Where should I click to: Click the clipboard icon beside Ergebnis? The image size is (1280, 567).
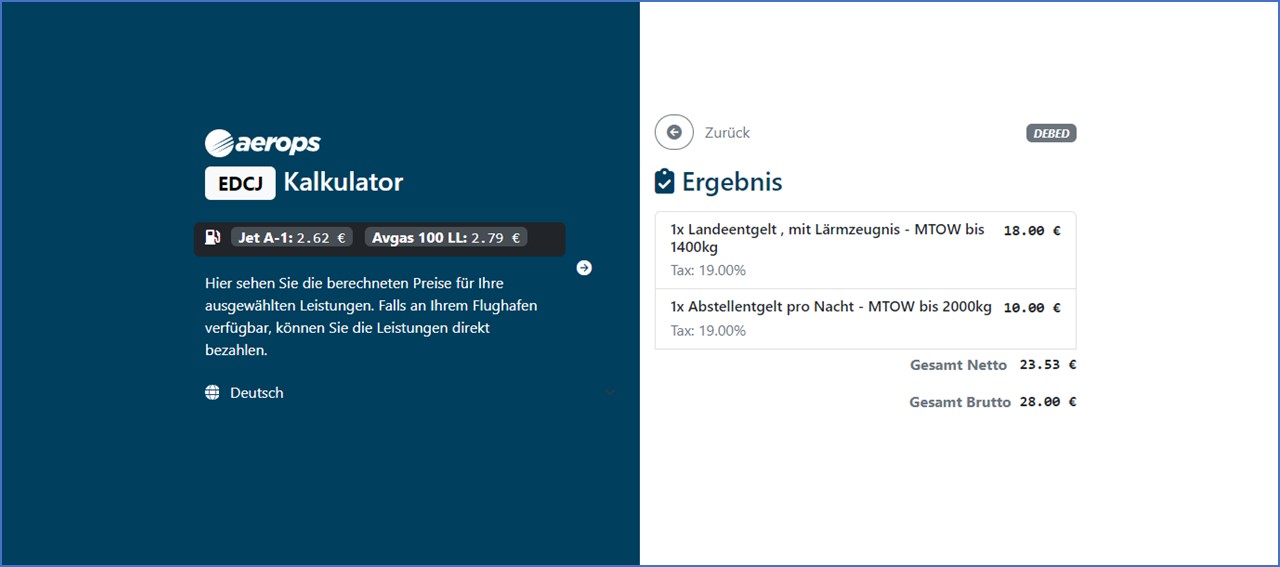pyautogui.click(x=664, y=182)
